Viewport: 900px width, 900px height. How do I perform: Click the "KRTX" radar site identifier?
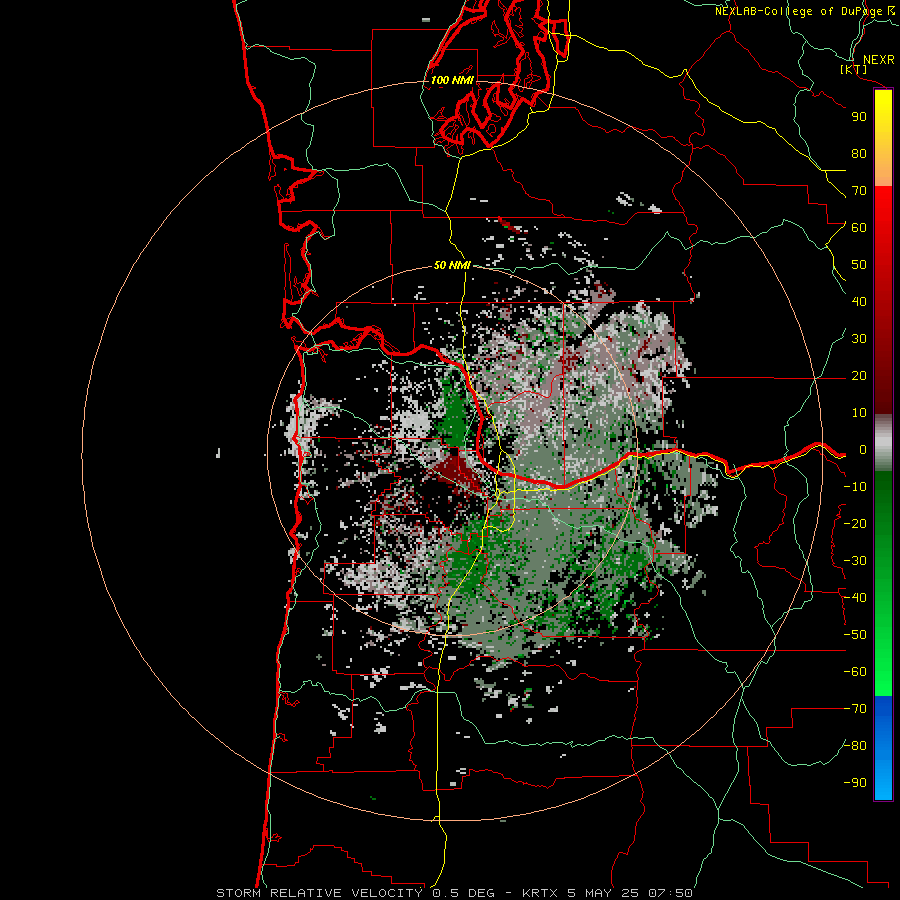[540, 893]
